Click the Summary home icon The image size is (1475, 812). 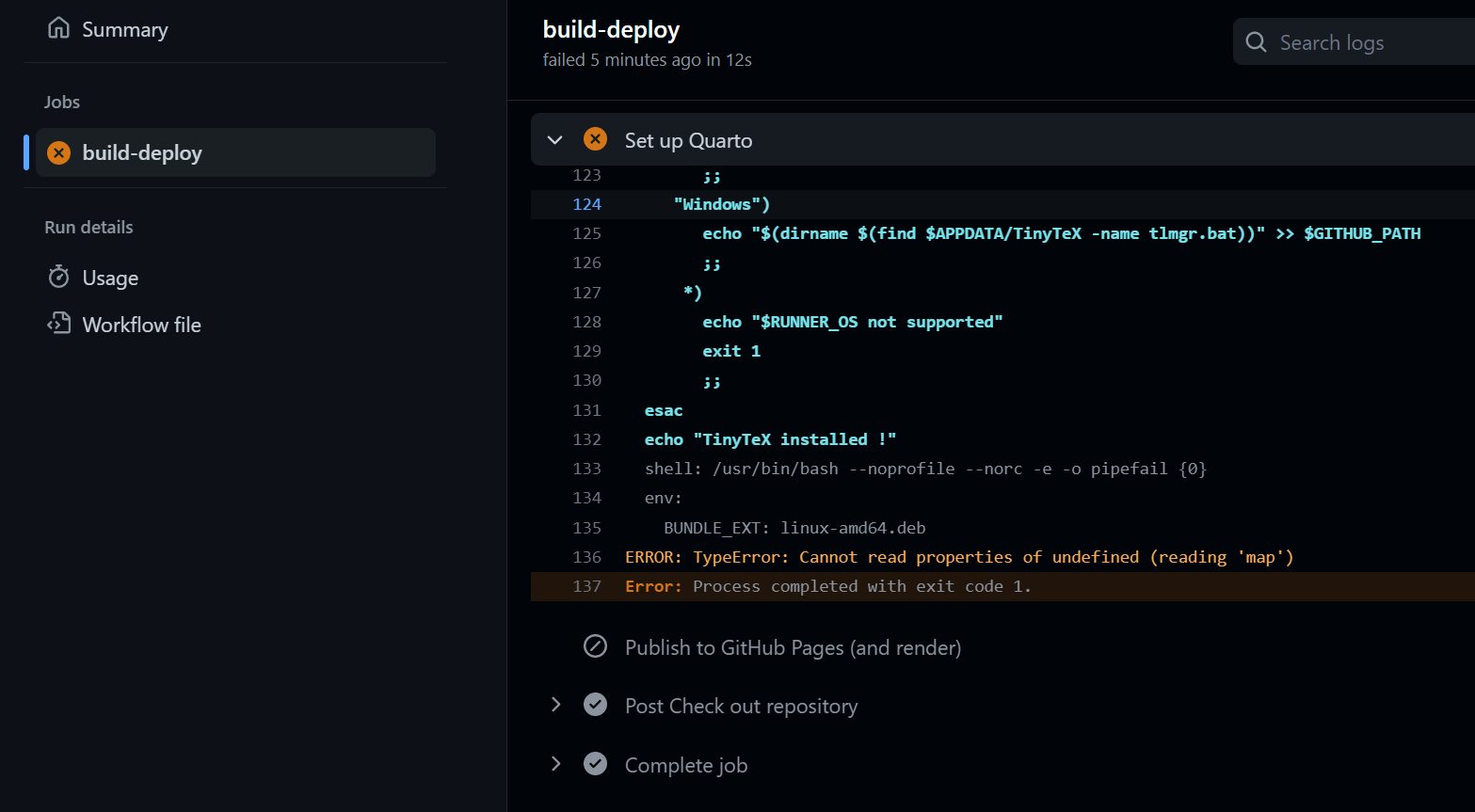click(x=58, y=28)
